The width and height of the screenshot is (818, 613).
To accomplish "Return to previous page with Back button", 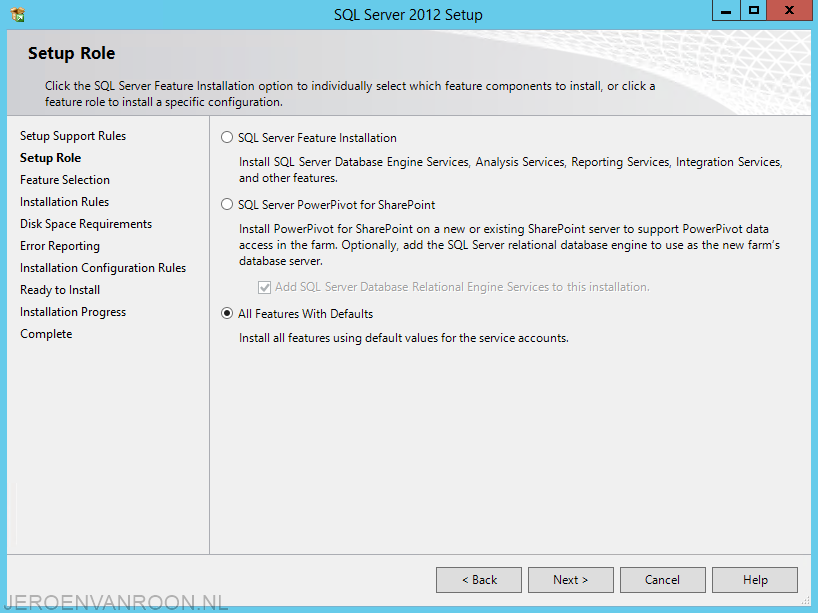I will coord(479,580).
